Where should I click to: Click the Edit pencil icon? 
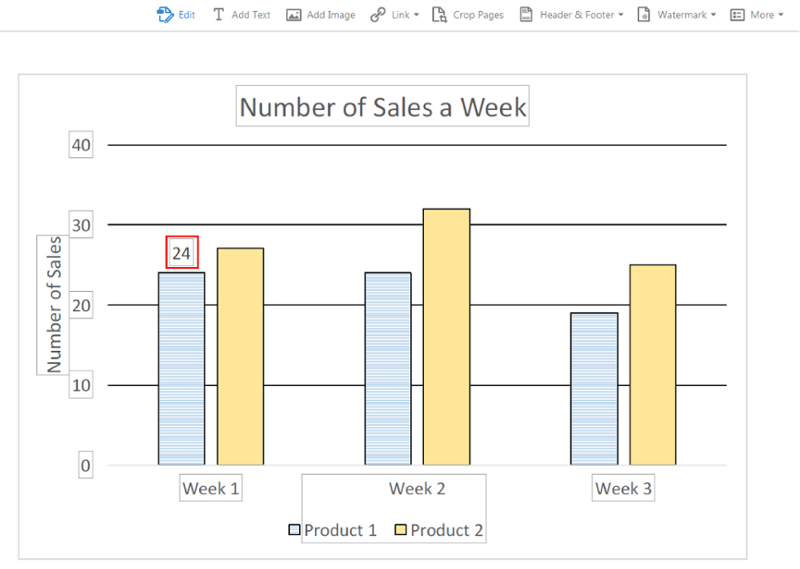coord(165,15)
